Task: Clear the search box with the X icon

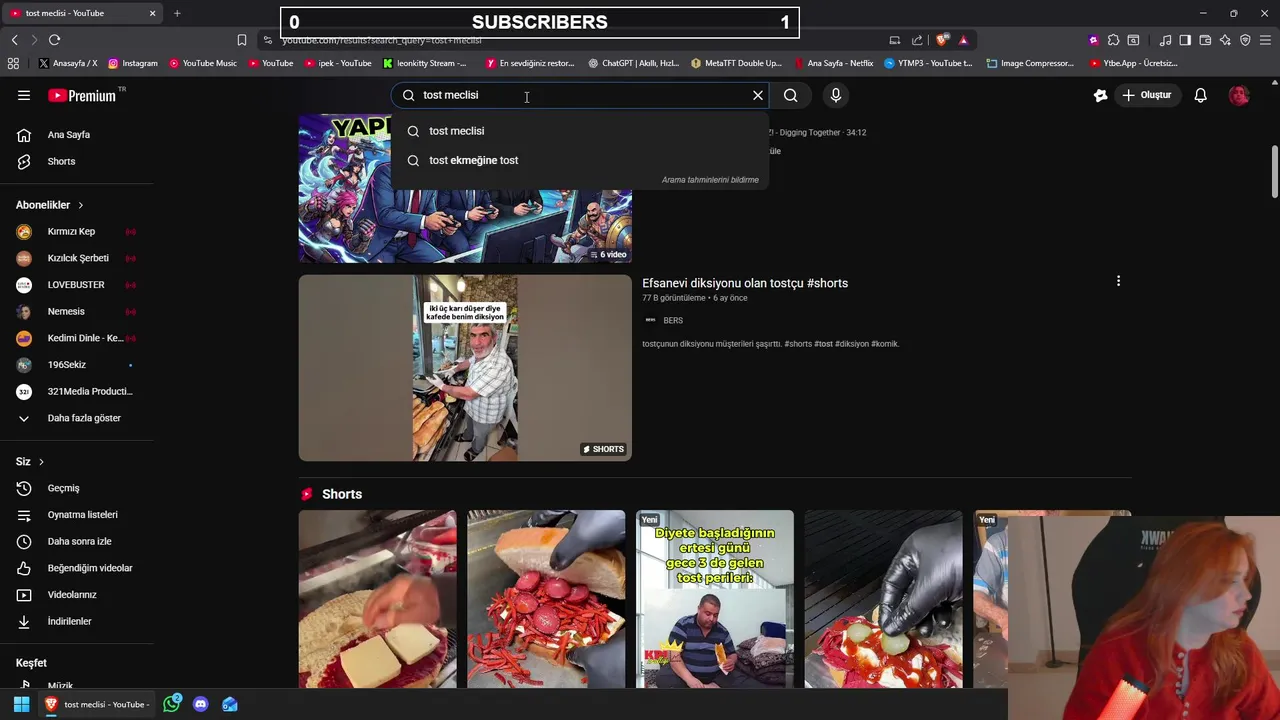Action: 758,95
